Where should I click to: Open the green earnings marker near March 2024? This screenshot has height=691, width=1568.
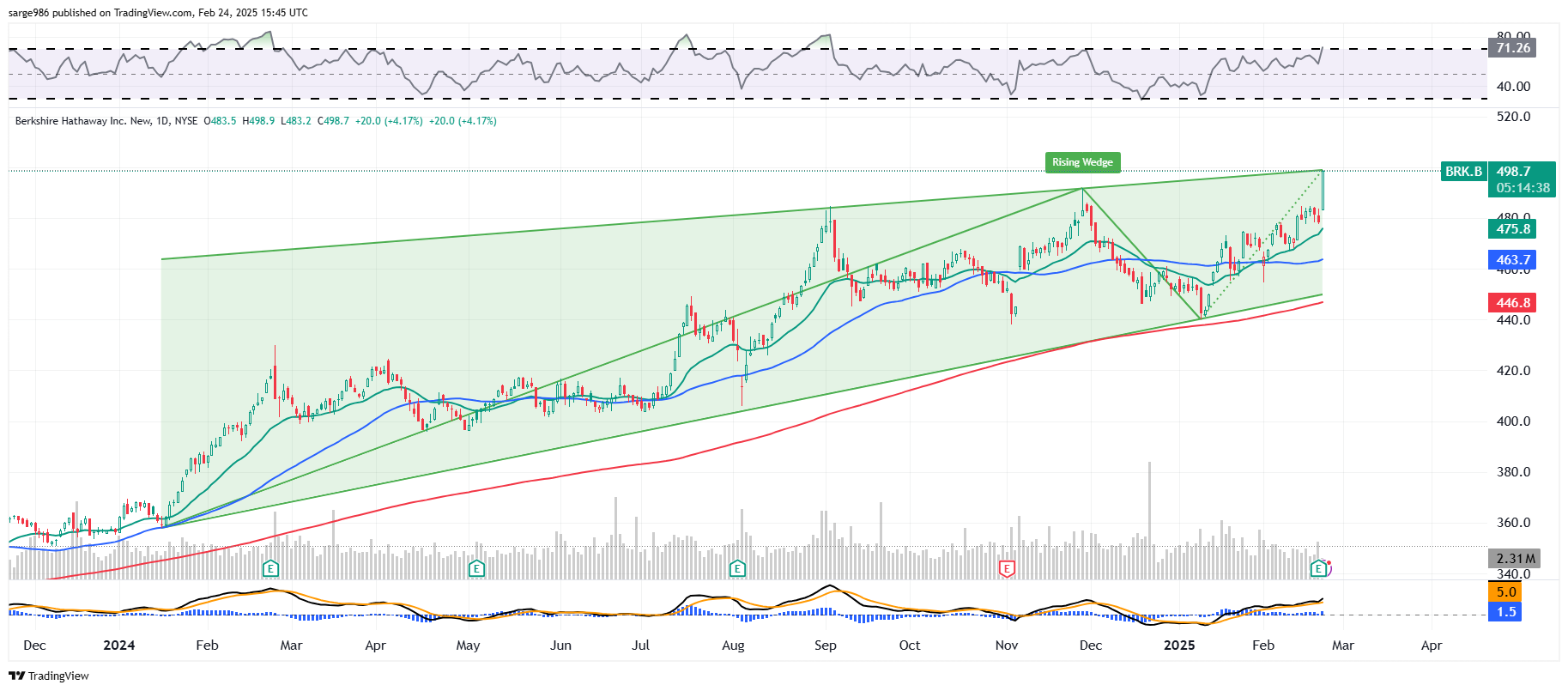270,568
